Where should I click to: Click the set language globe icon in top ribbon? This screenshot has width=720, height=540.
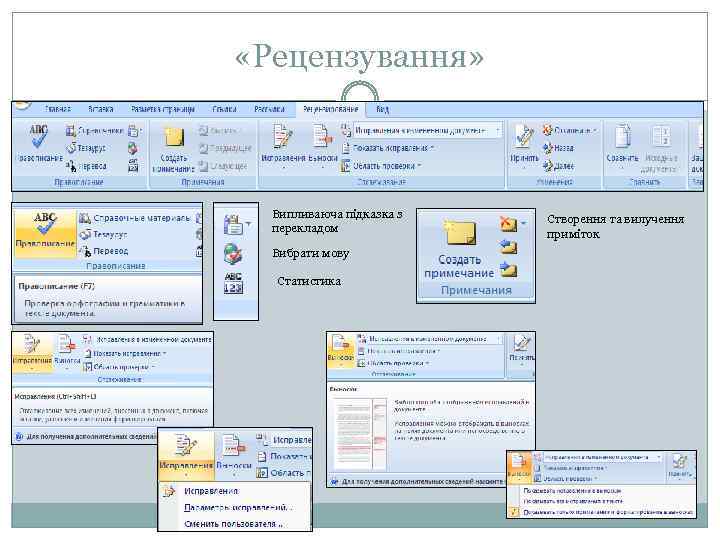(x=133, y=148)
